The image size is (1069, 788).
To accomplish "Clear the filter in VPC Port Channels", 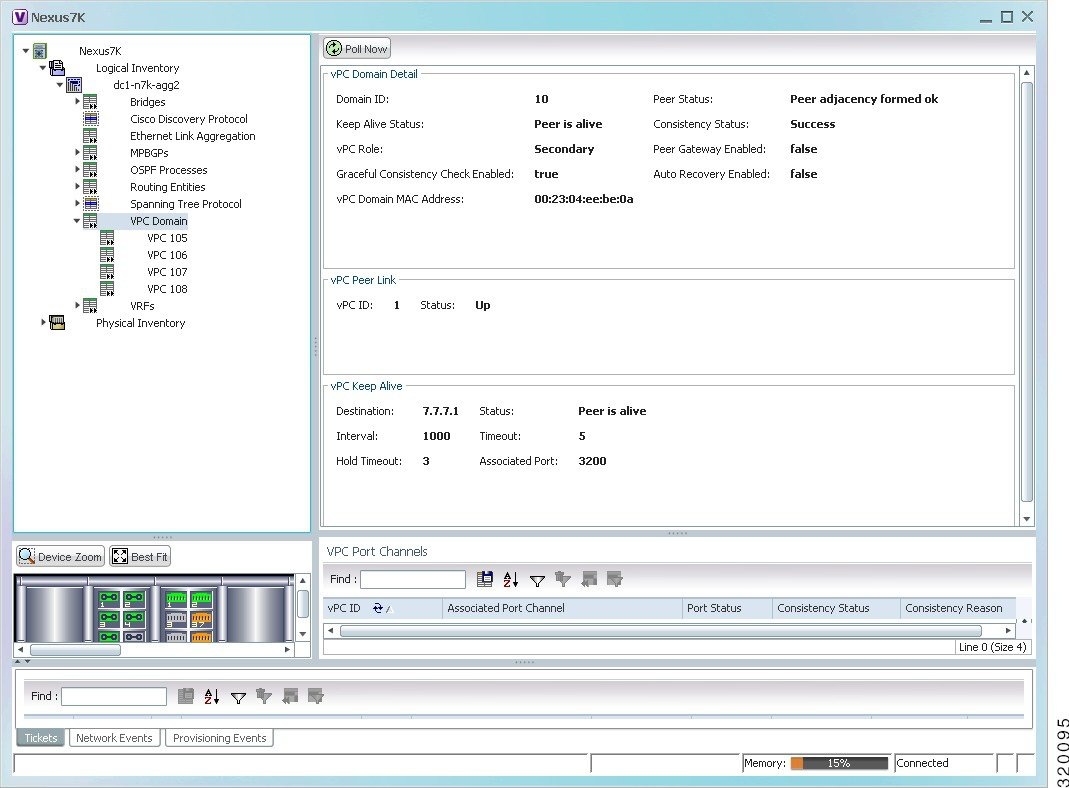I will (x=562, y=579).
